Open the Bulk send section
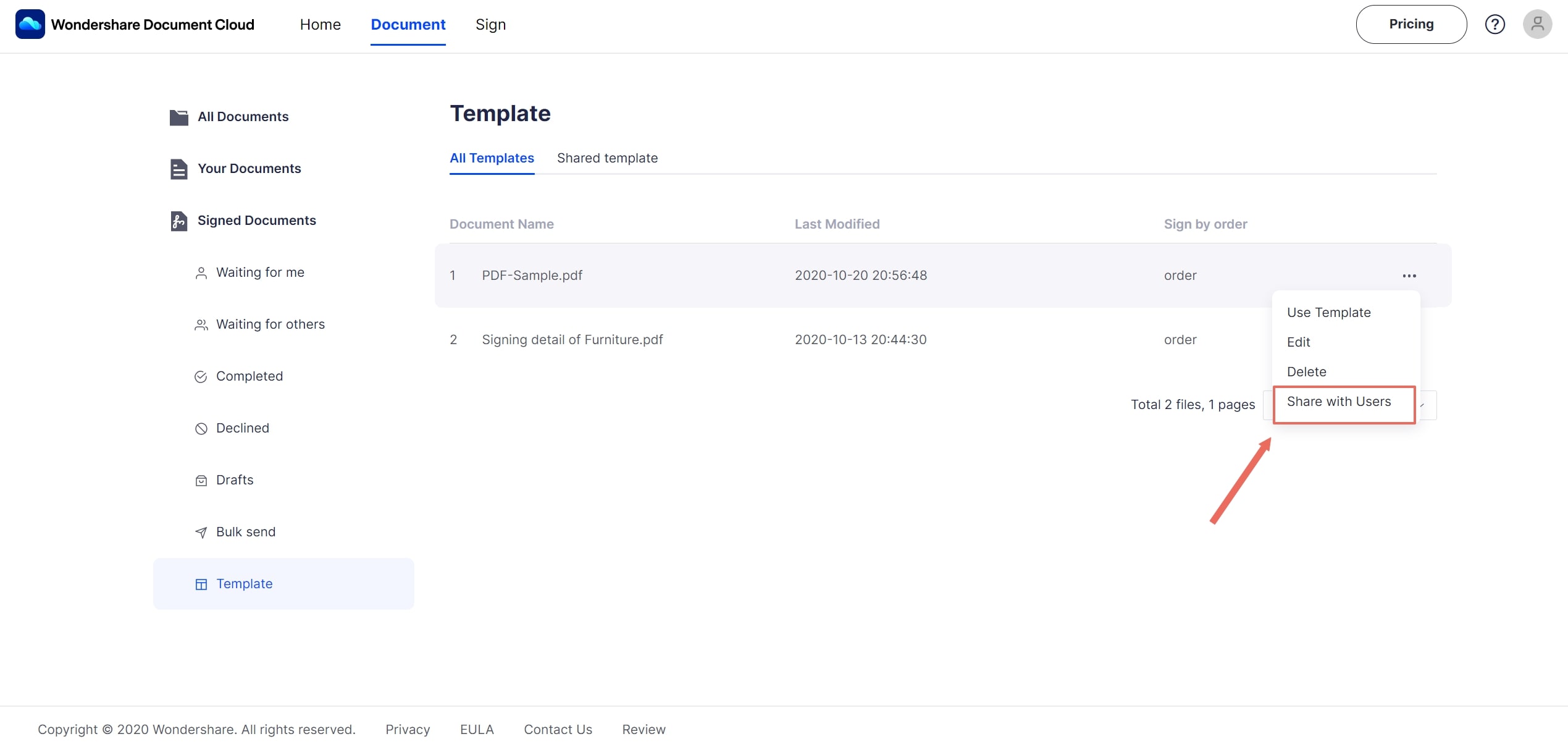This screenshot has width=1568, height=747. pos(246,532)
